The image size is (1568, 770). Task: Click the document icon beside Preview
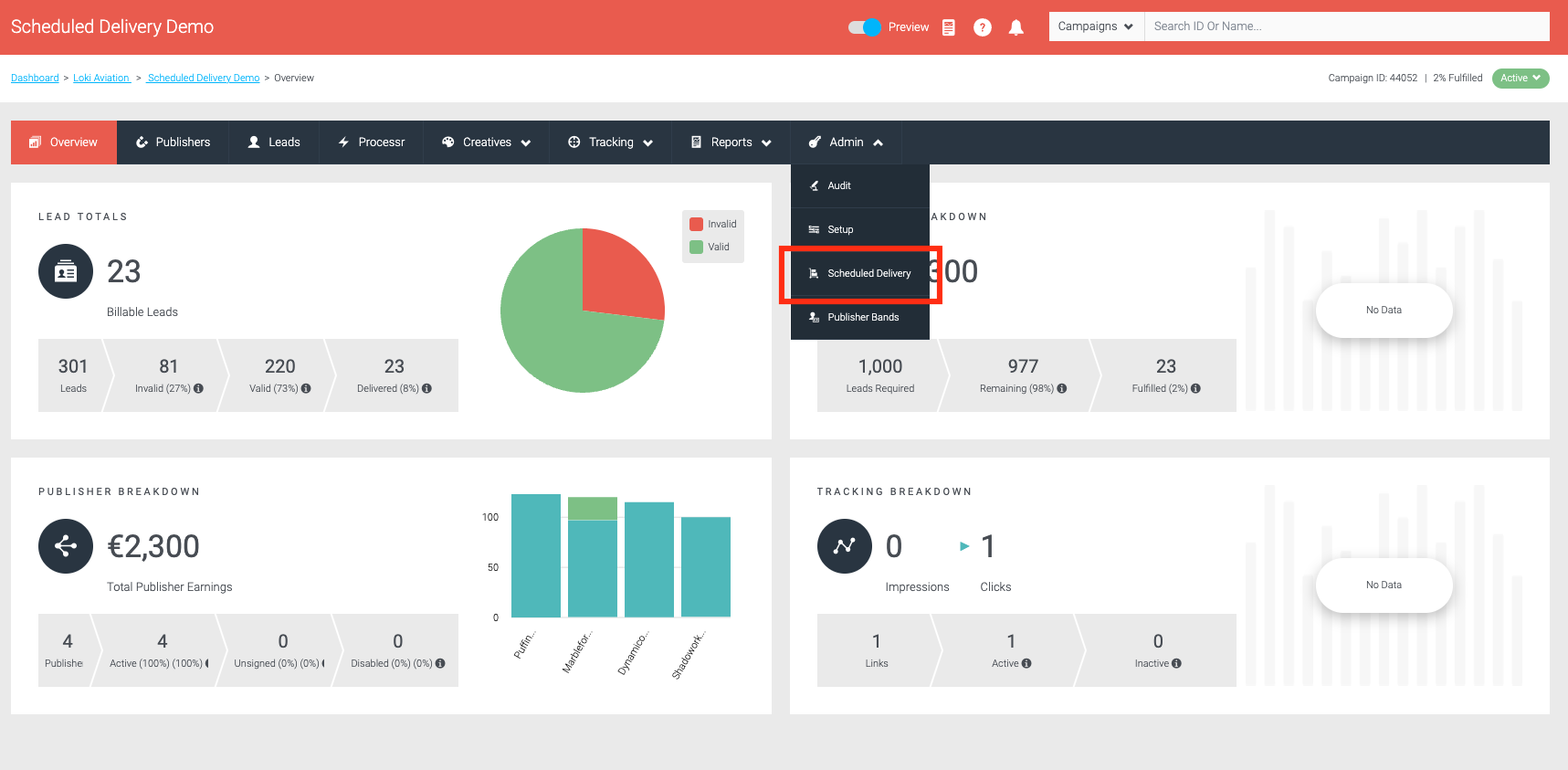[x=949, y=27]
